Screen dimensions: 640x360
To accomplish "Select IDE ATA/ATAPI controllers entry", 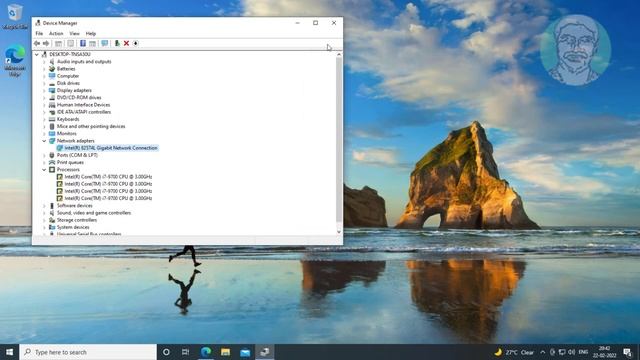I will (x=84, y=112).
